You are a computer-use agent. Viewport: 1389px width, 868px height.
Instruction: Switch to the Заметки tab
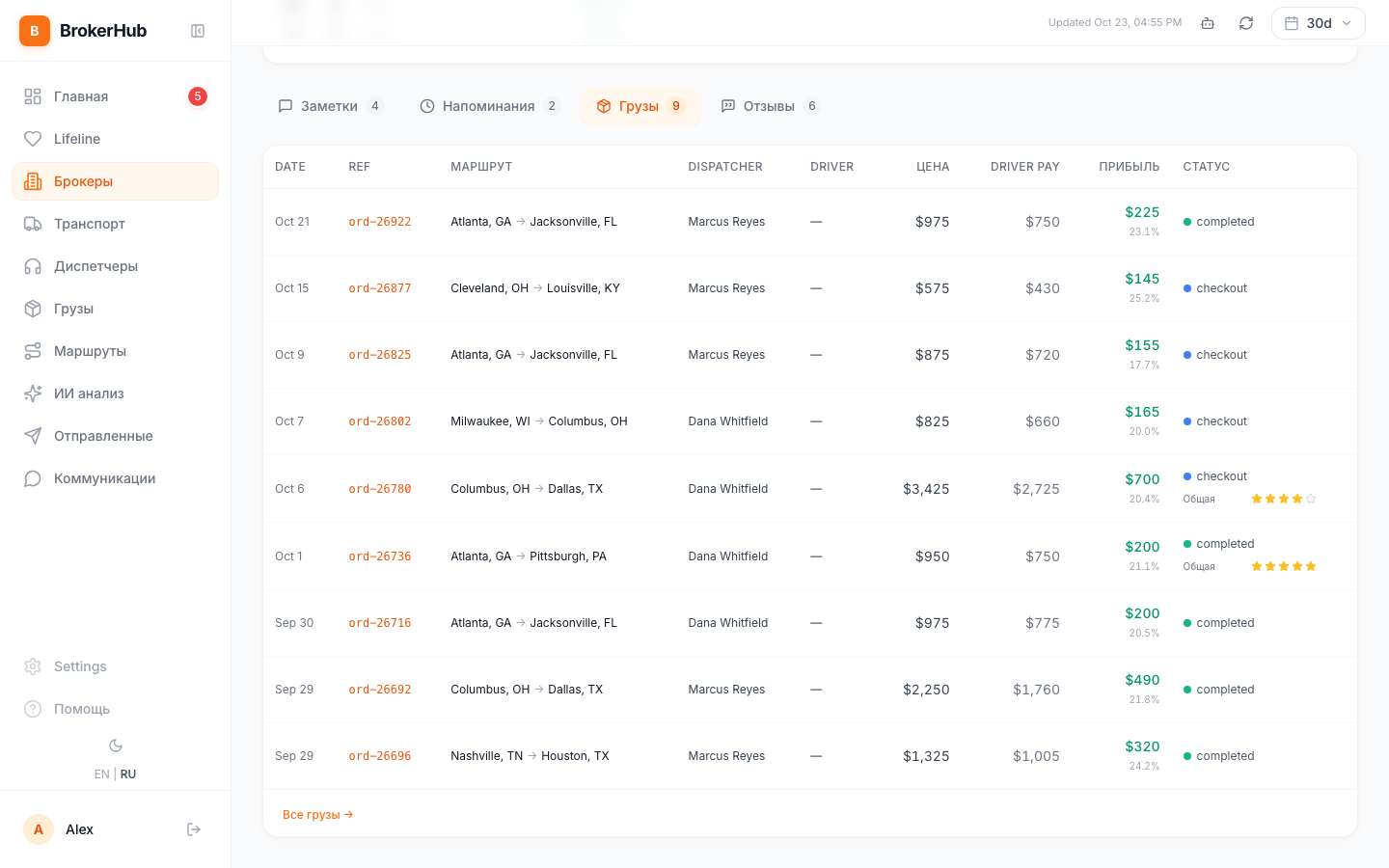click(x=330, y=106)
